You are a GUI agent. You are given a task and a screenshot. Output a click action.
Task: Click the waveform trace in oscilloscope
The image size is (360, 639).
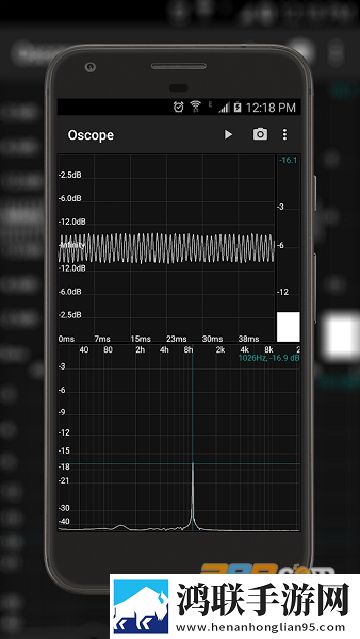point(167,248)
